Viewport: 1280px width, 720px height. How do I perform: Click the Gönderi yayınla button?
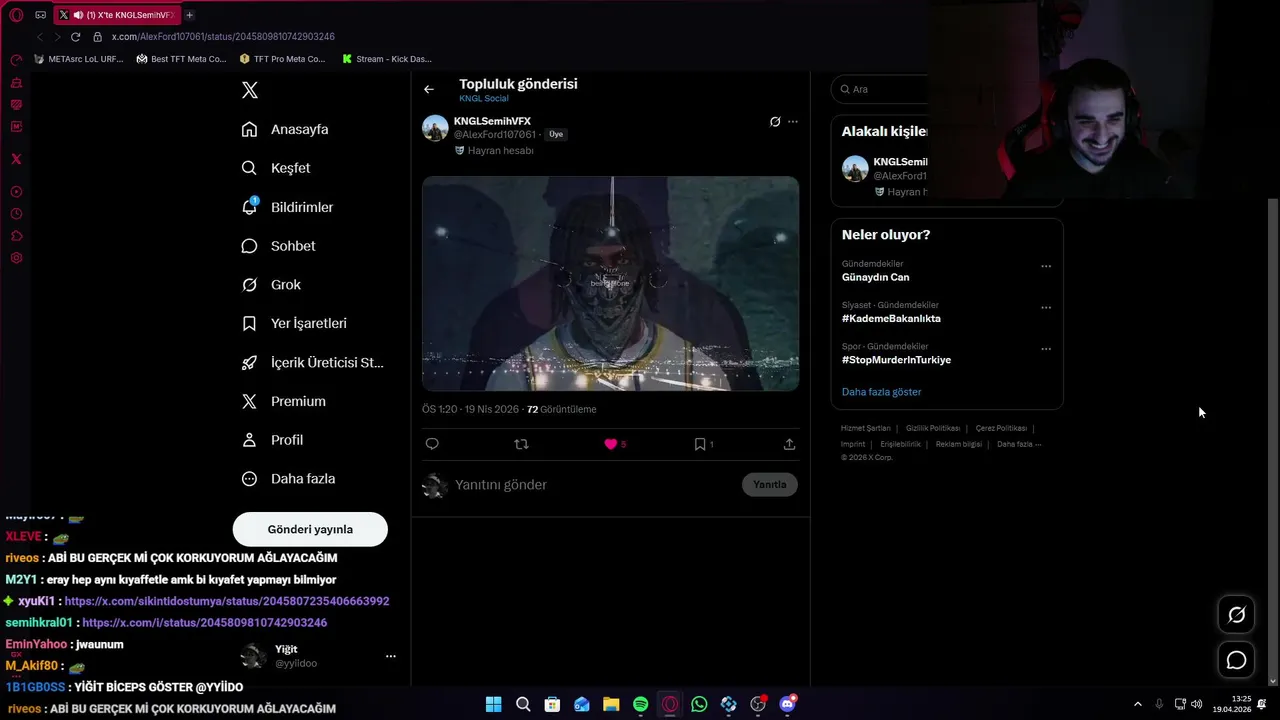(x=310, y=529)
